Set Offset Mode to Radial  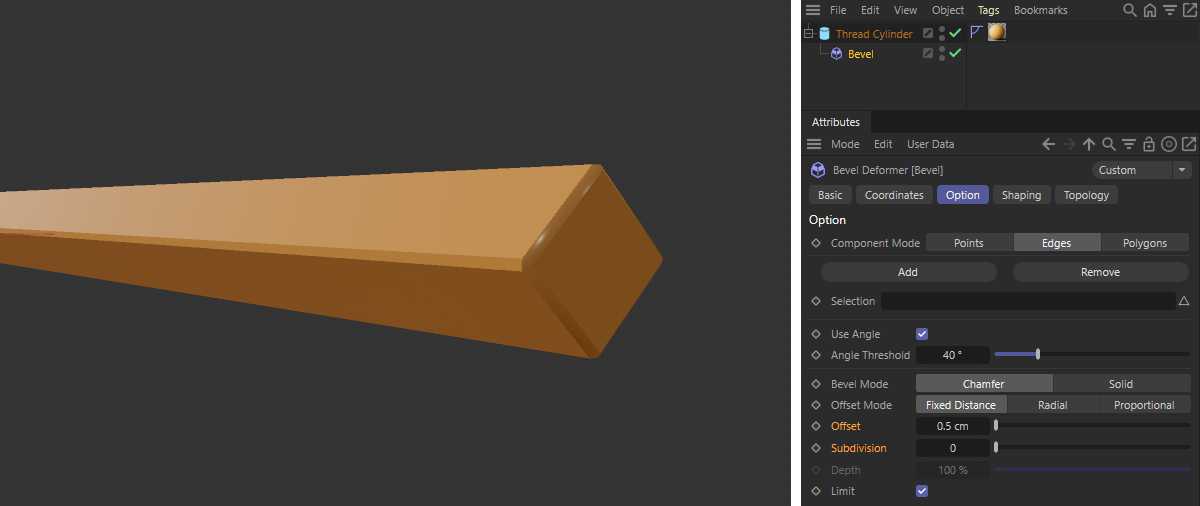point(1053,405)
